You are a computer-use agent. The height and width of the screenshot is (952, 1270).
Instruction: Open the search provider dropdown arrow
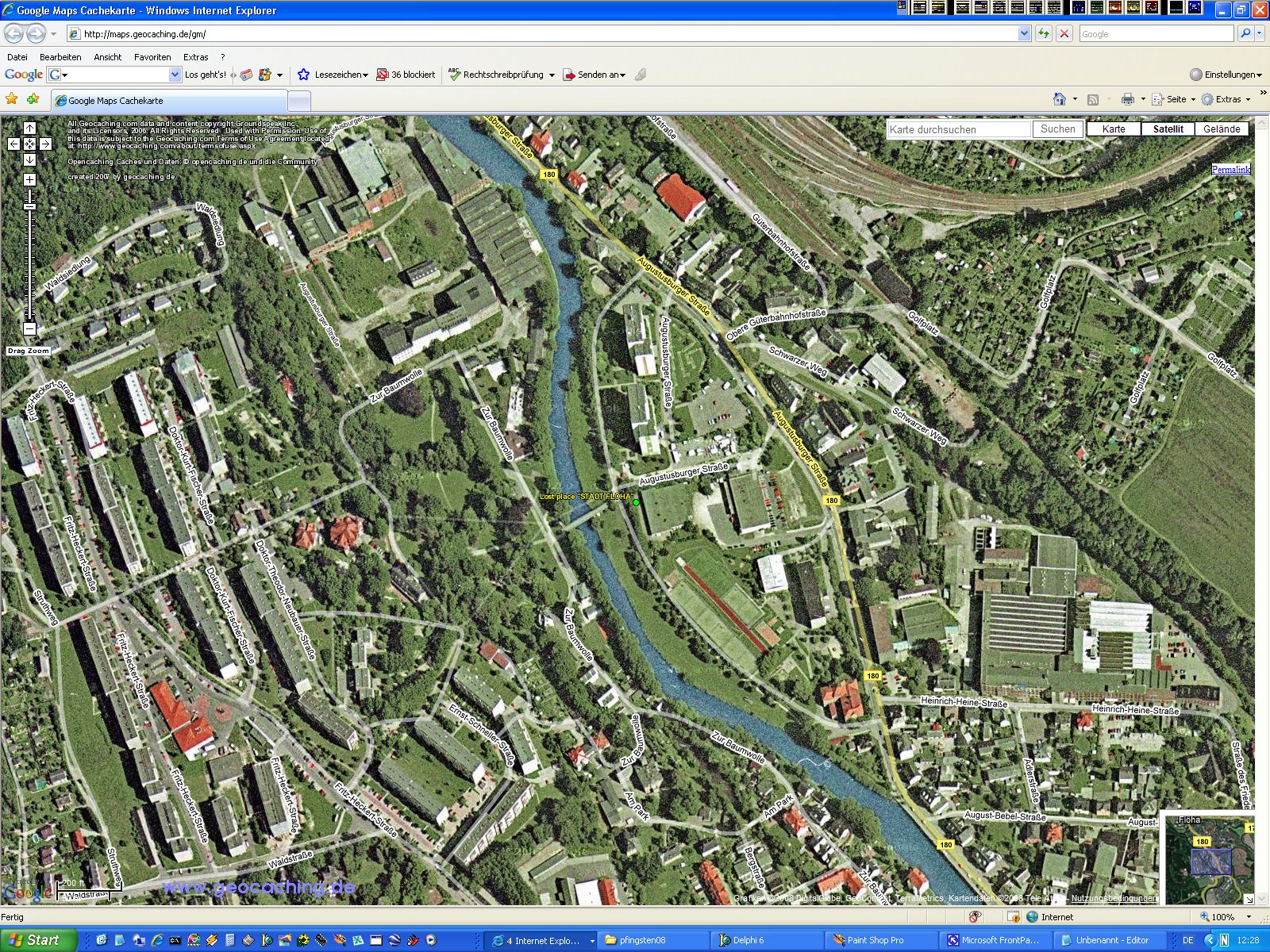point(1260,33)
